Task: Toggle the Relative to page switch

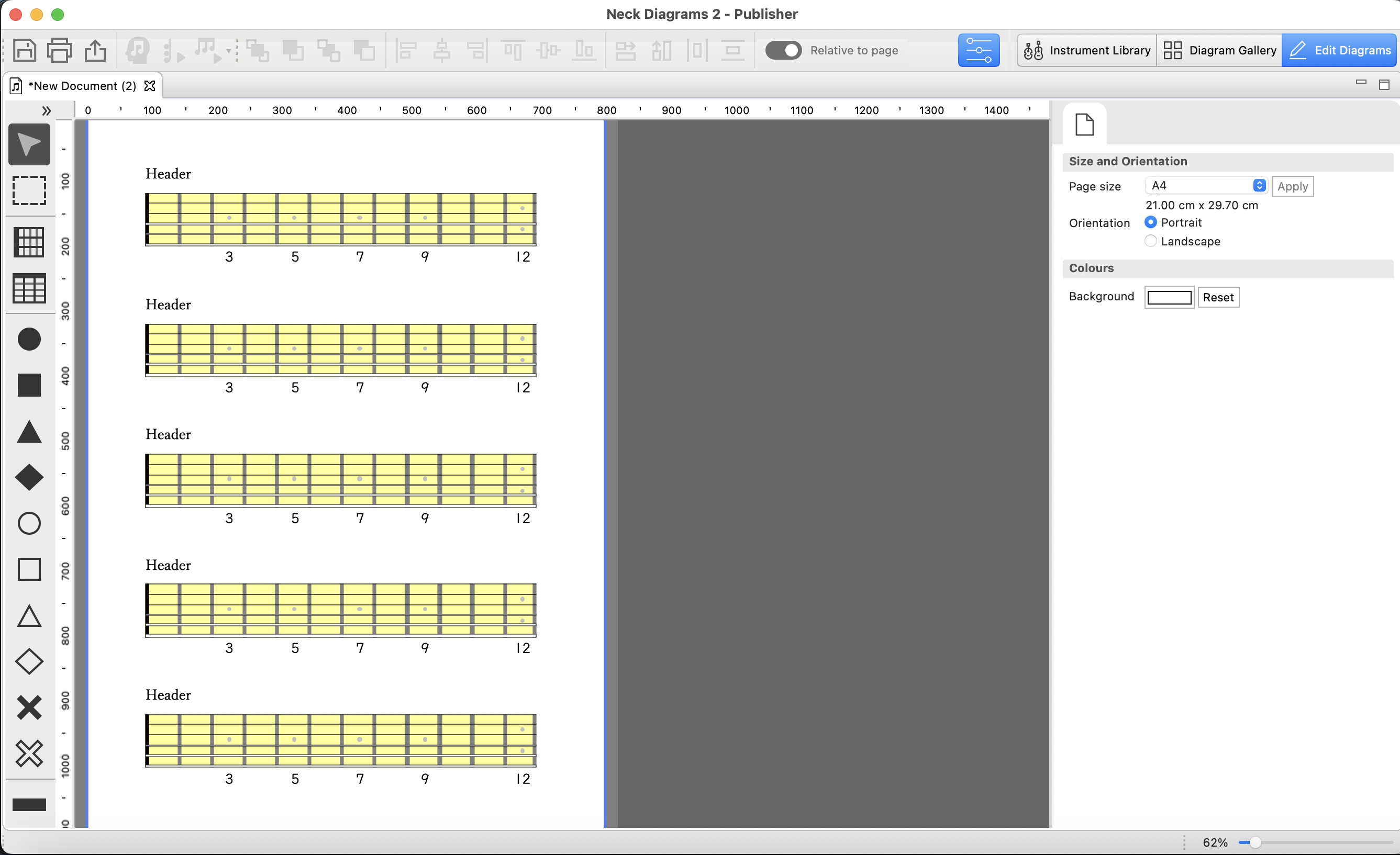Action: click(783, 51)
